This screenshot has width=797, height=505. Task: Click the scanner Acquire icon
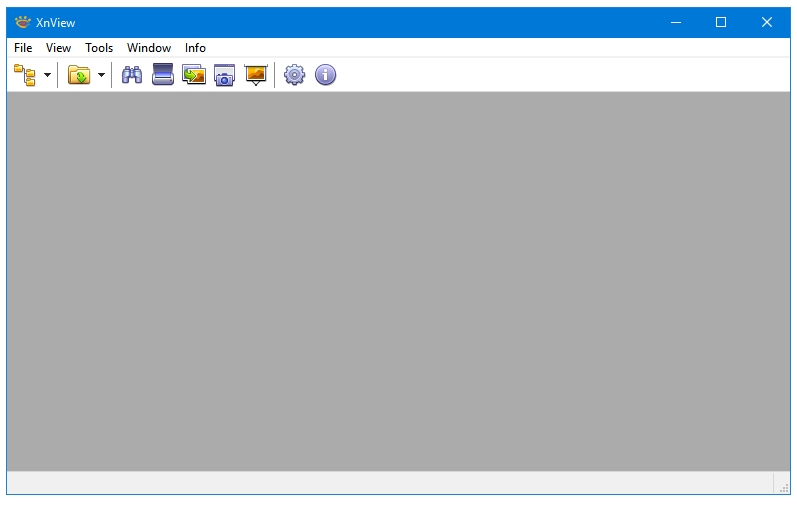(163, 75)
